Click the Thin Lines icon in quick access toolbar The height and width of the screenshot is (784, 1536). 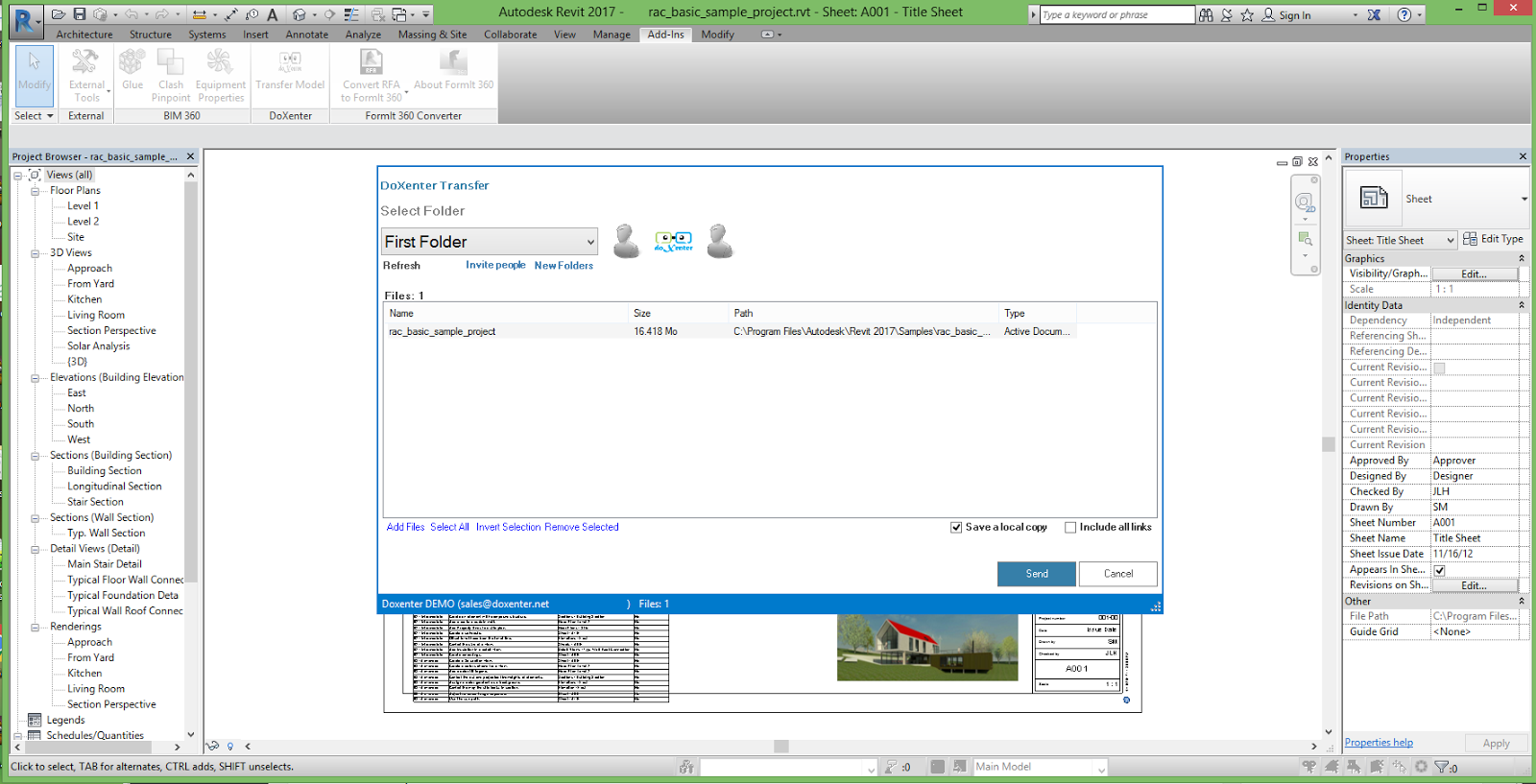coord(351,14)
